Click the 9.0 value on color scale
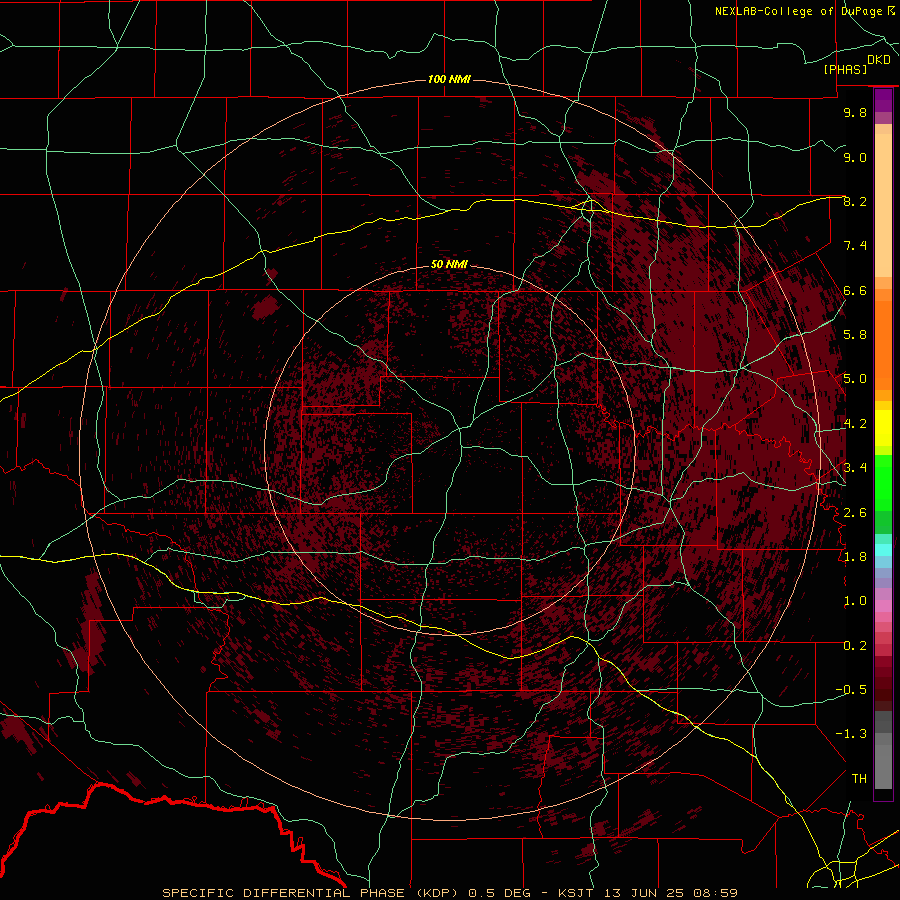This screenshot has width=900, height=900. tap(855, 157)
